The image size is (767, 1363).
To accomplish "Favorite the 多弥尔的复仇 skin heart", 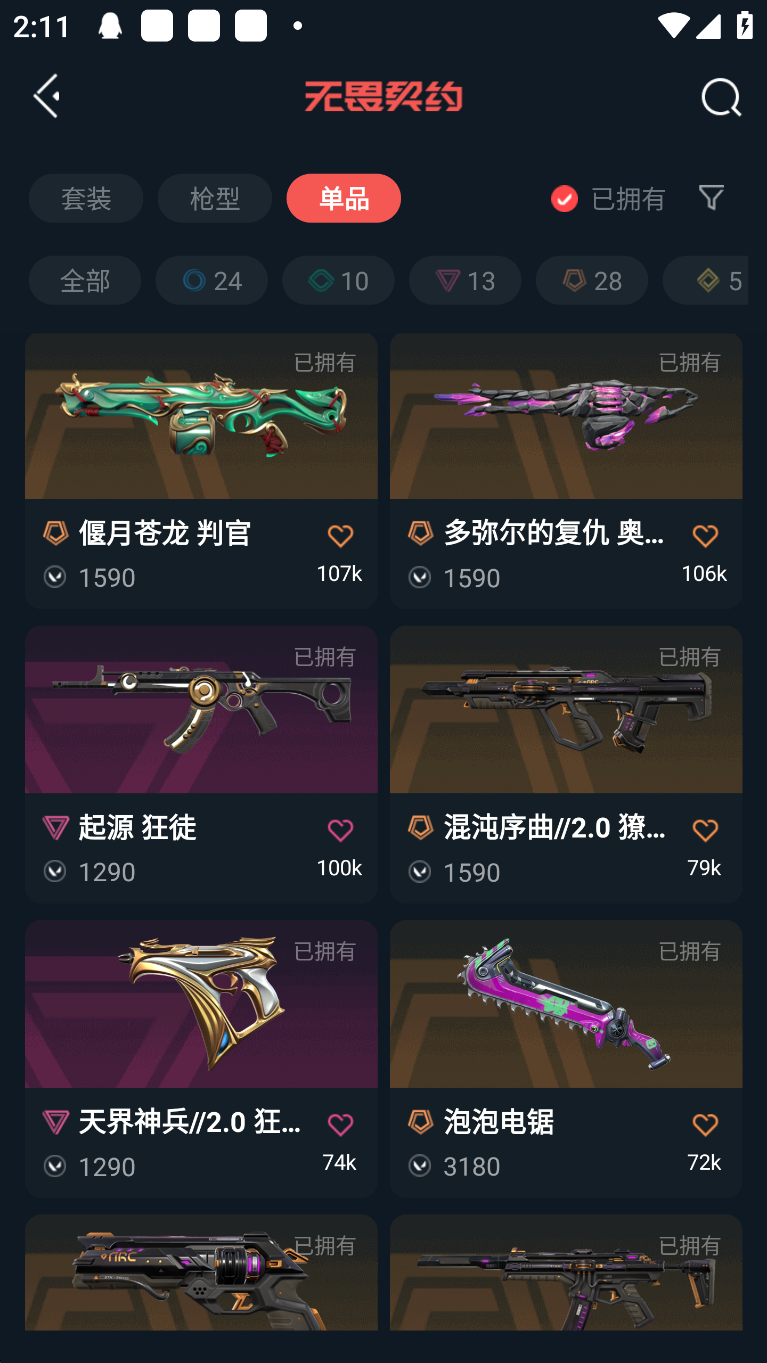I will (x=705, y=536).
